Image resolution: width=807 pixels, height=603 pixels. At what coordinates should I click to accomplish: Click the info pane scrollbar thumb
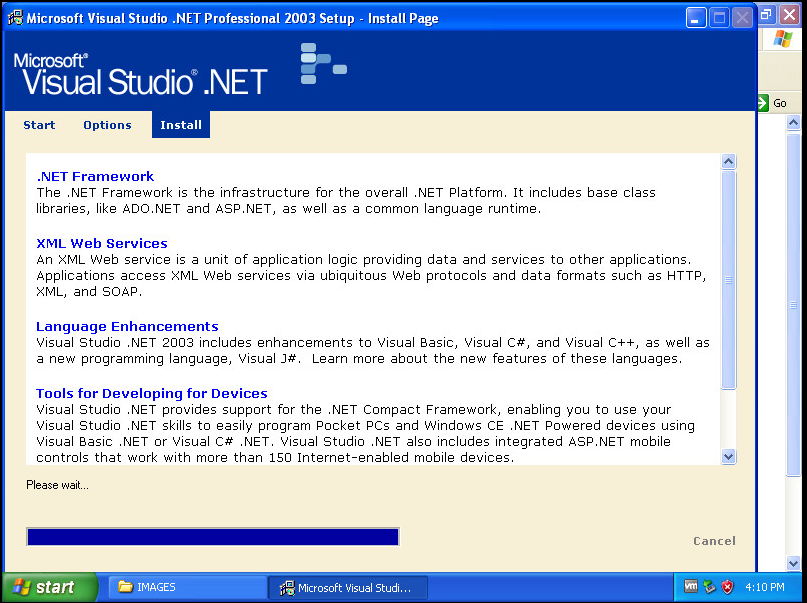pyautogui.click(x=728, y=280)
